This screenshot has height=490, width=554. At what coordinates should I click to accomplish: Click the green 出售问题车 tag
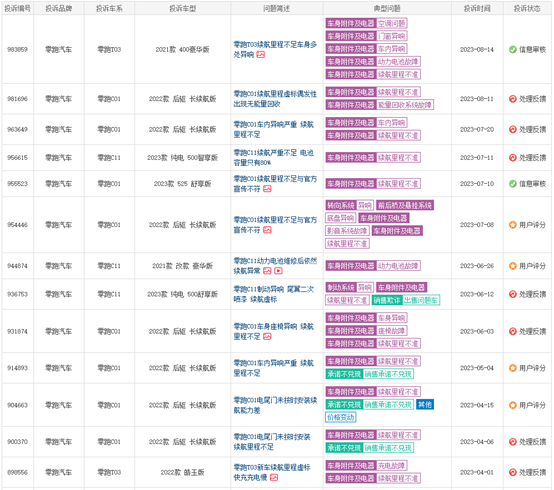[x=421, y=300]
